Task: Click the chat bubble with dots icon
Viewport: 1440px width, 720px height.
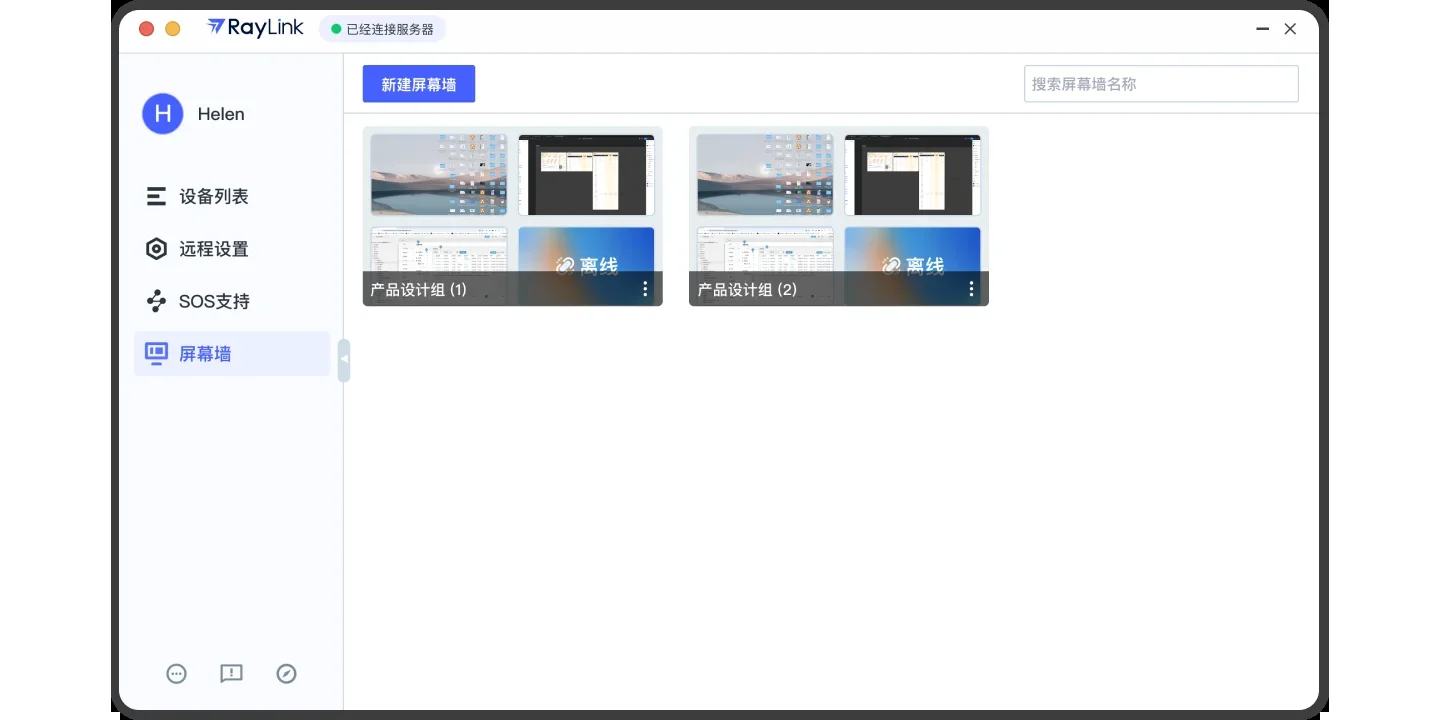Action: coord(177,674)
